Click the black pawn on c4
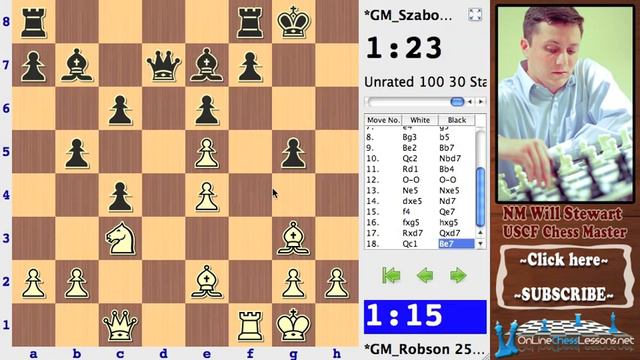 [120, 196]
